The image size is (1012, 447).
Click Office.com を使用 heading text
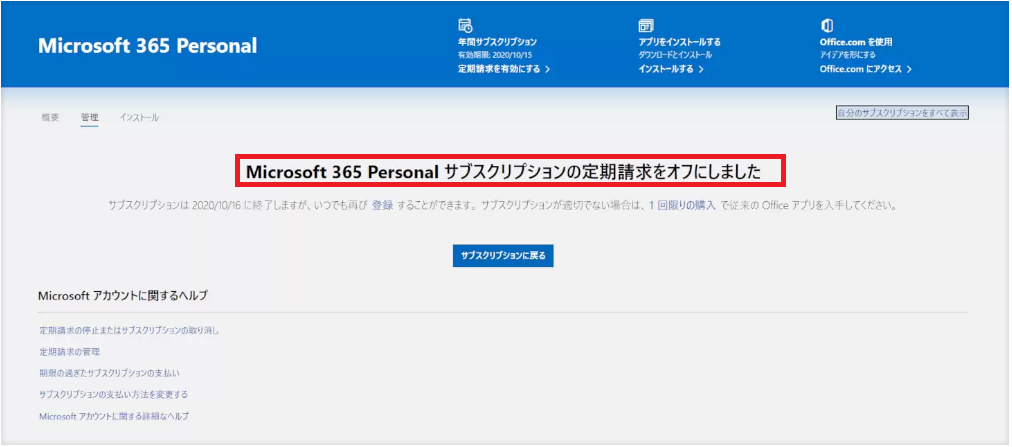point(856,42)
